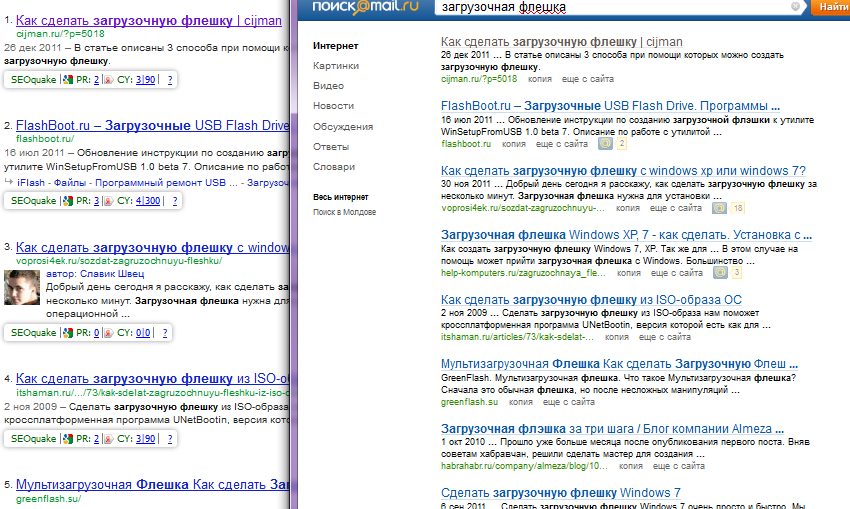This screenshot has width=850, height=509.
Task: Click the count badge 18 on voprosi4ek result
Action: tap(737, 208)
